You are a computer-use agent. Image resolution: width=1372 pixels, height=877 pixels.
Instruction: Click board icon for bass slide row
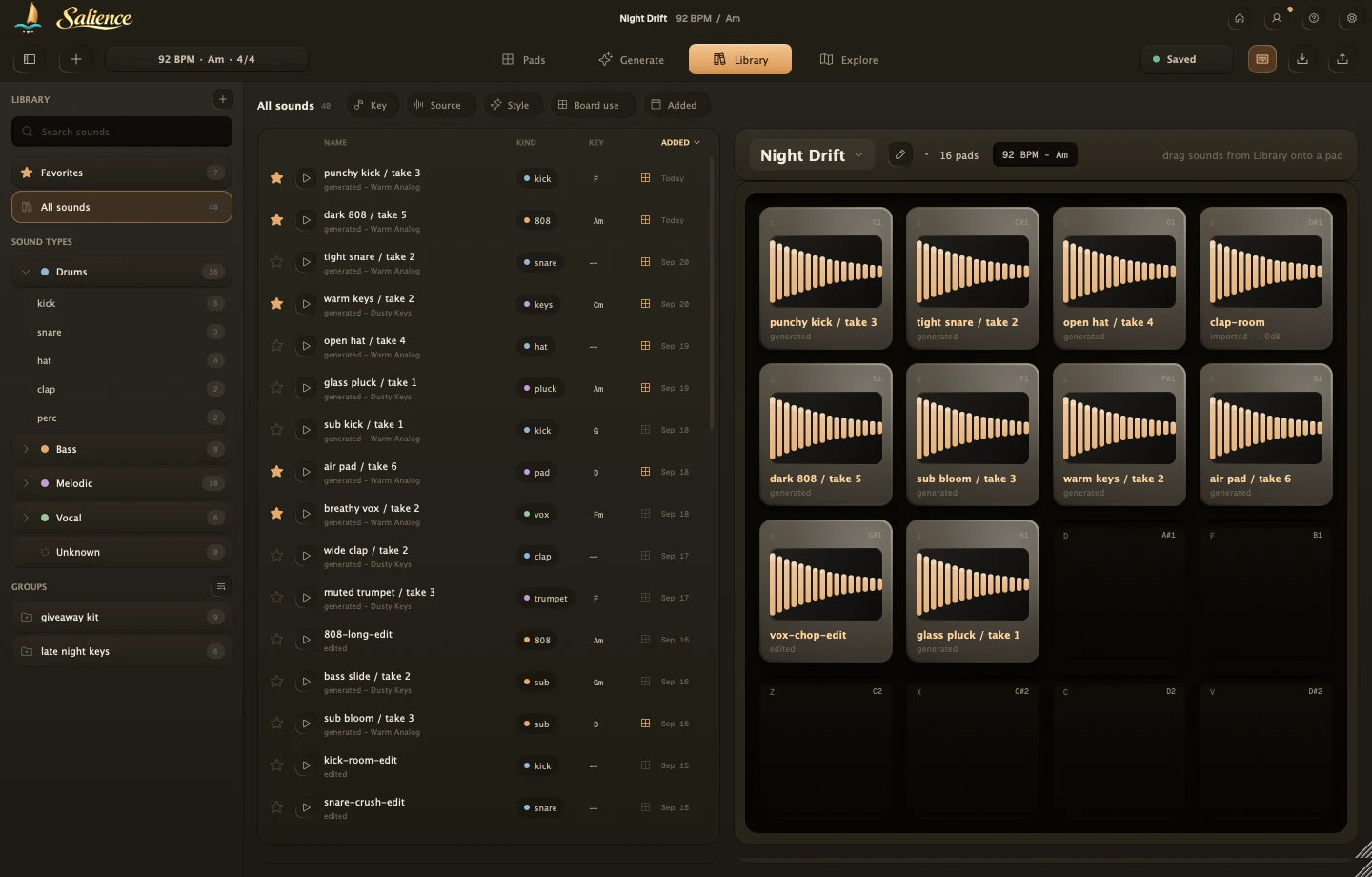click(645, 682)
